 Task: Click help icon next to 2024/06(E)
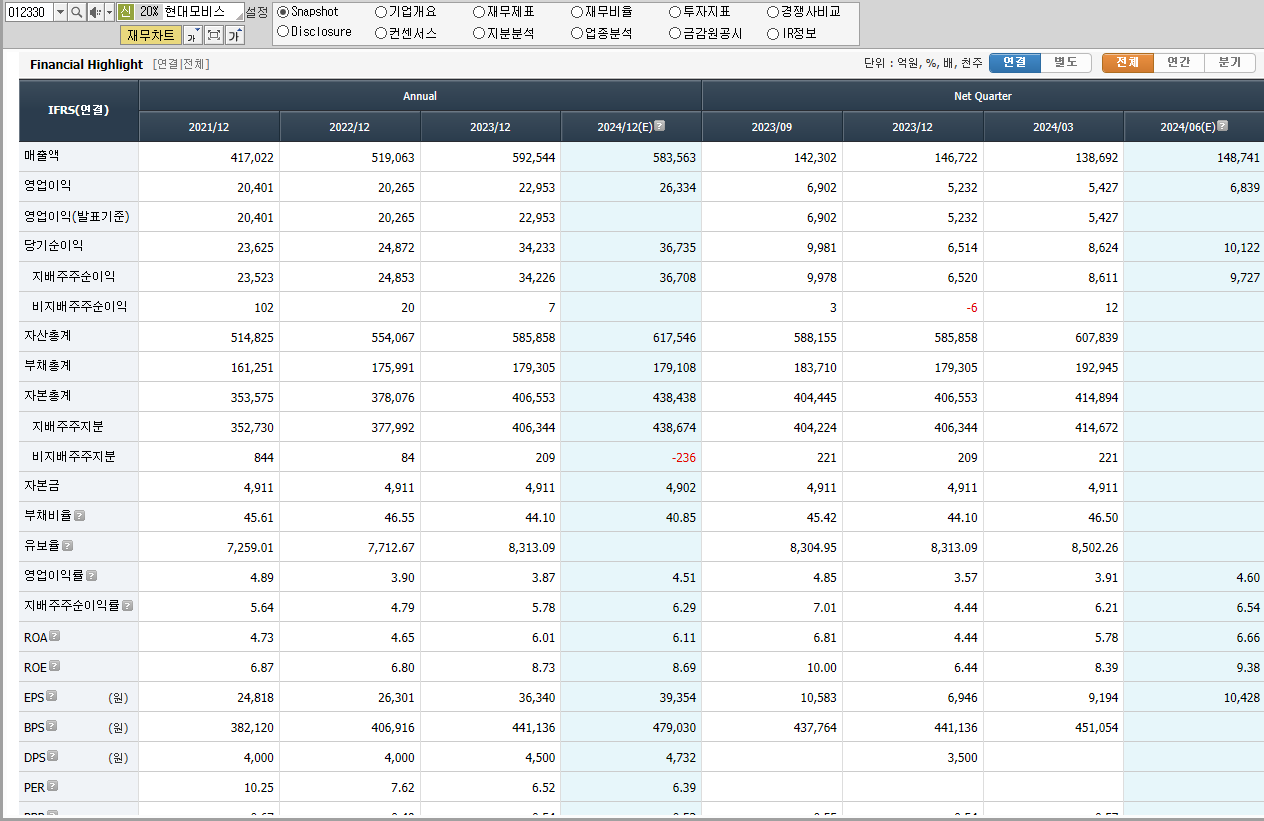click(x=1222, y=126)
